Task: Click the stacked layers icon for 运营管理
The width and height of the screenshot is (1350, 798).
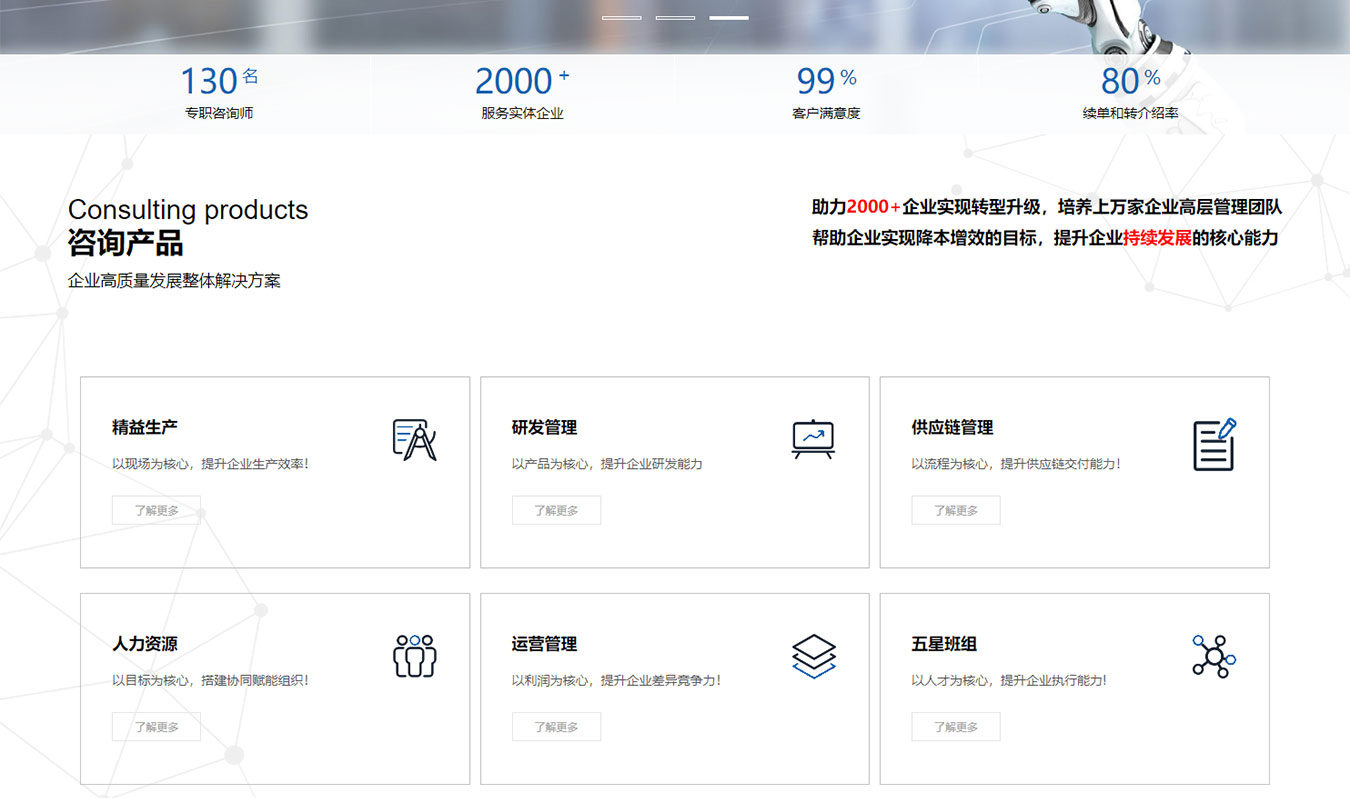Action: pos(813,656)
